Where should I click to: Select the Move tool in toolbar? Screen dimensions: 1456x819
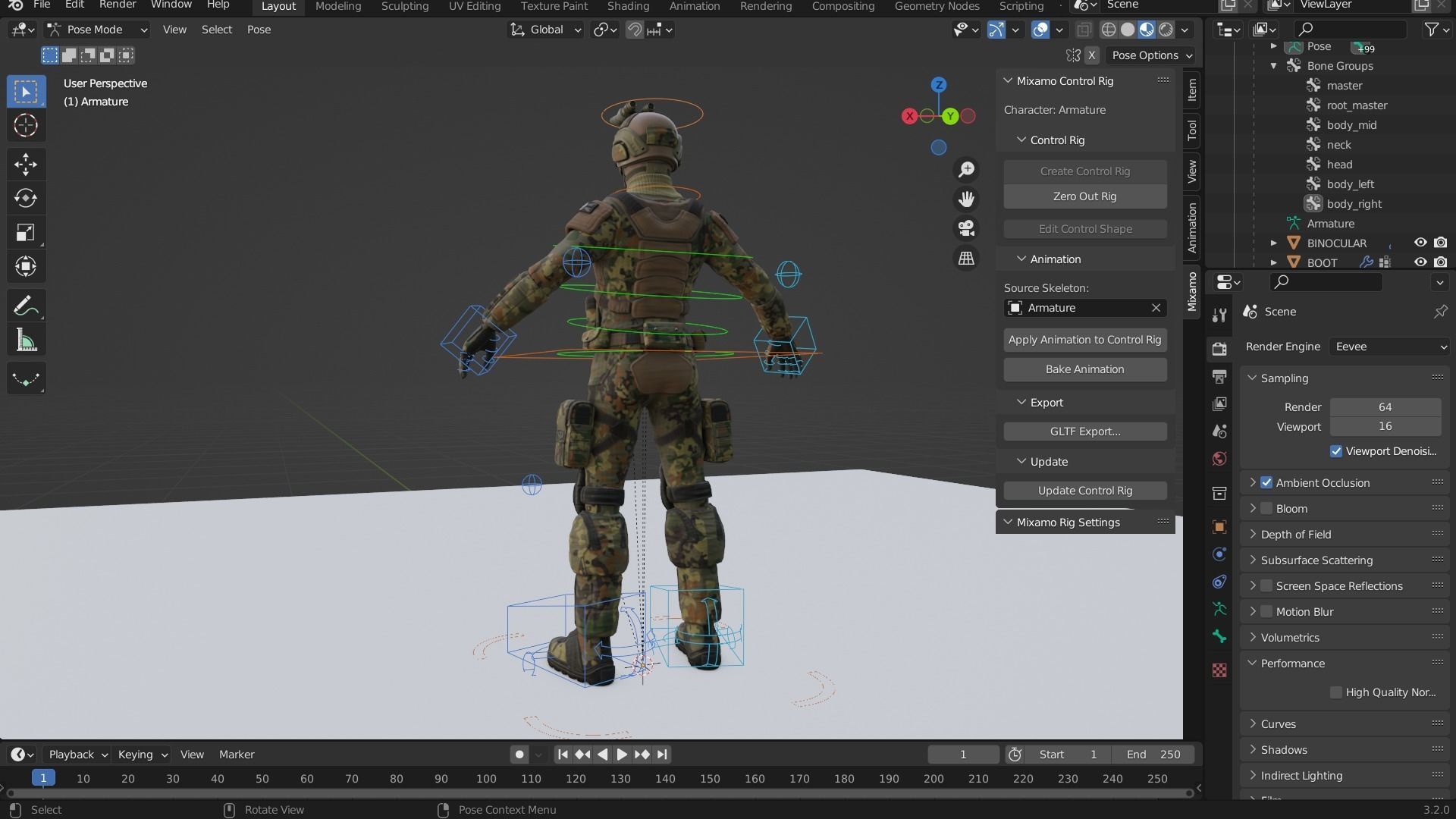(26, 164)
